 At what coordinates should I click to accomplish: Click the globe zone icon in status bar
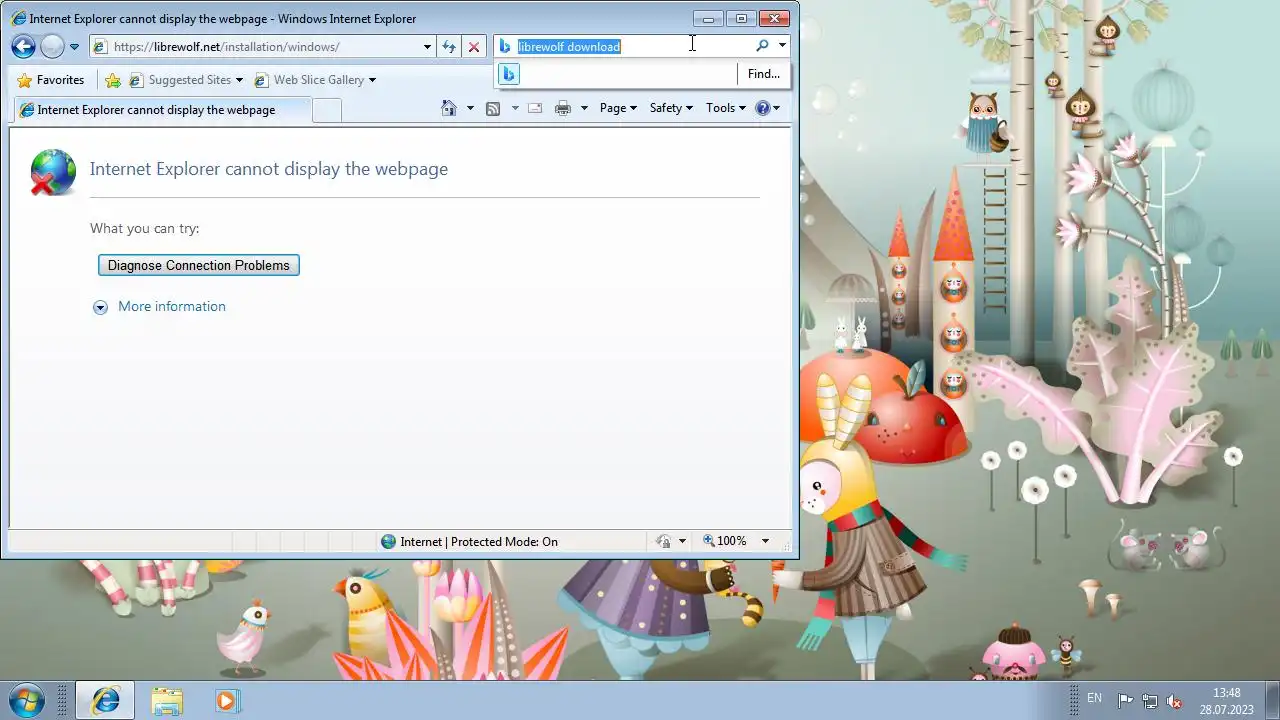pyautogui.click(x=389, y=541)
